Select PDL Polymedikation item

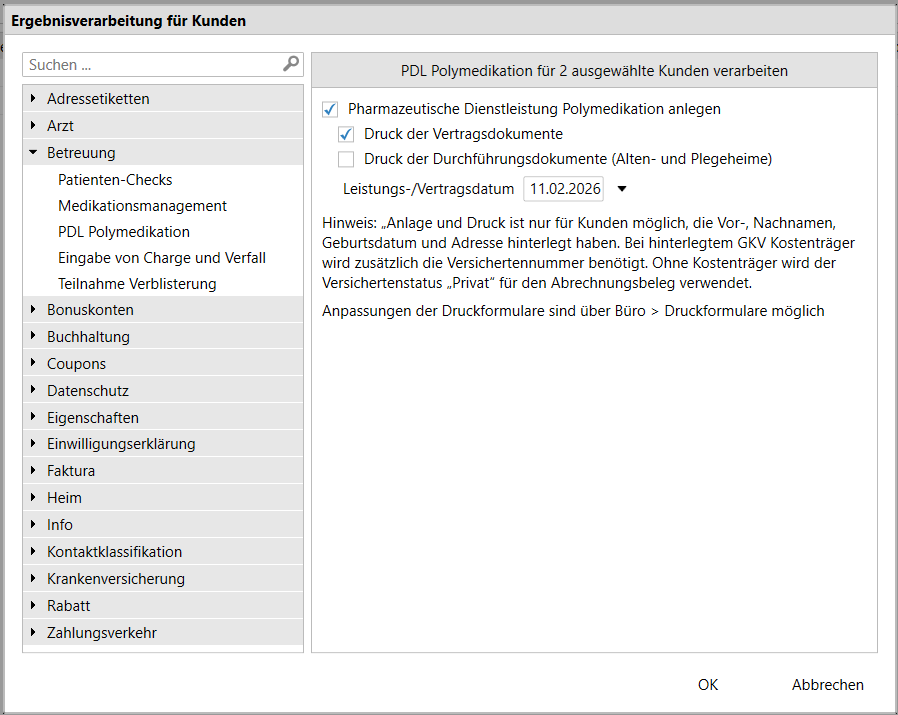click(x=124, y=232)
